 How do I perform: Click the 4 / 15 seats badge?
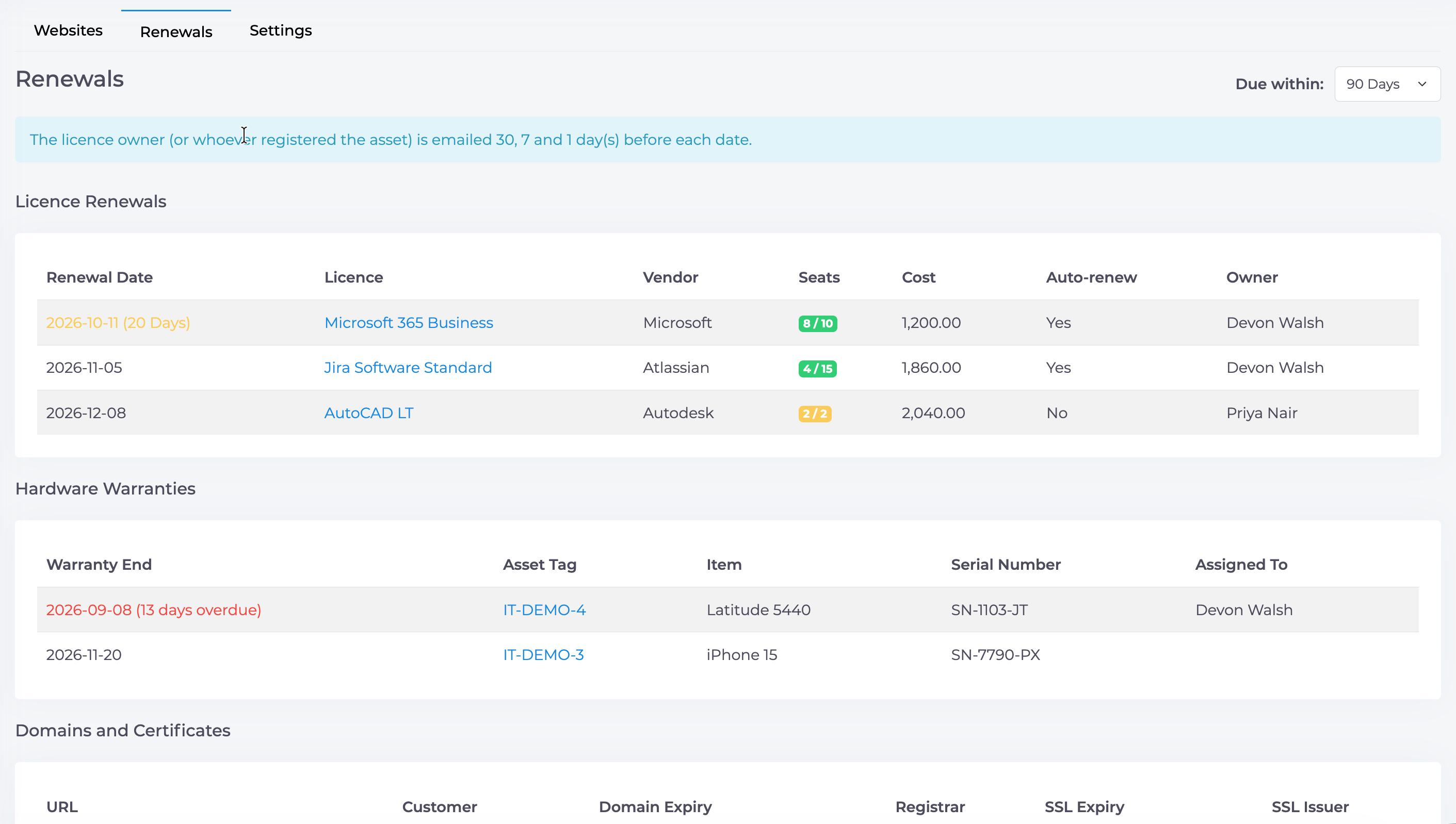coord(817,369)
